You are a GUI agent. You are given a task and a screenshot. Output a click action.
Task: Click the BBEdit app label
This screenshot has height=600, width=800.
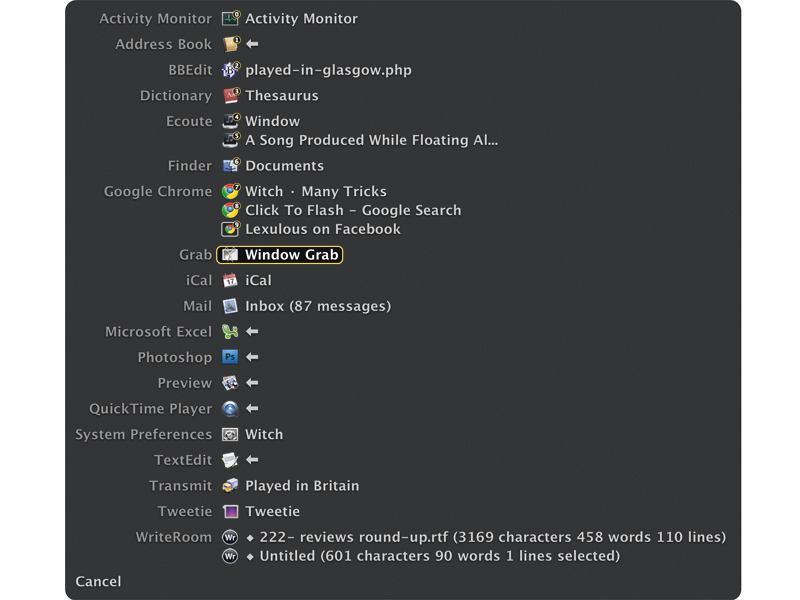190,70
